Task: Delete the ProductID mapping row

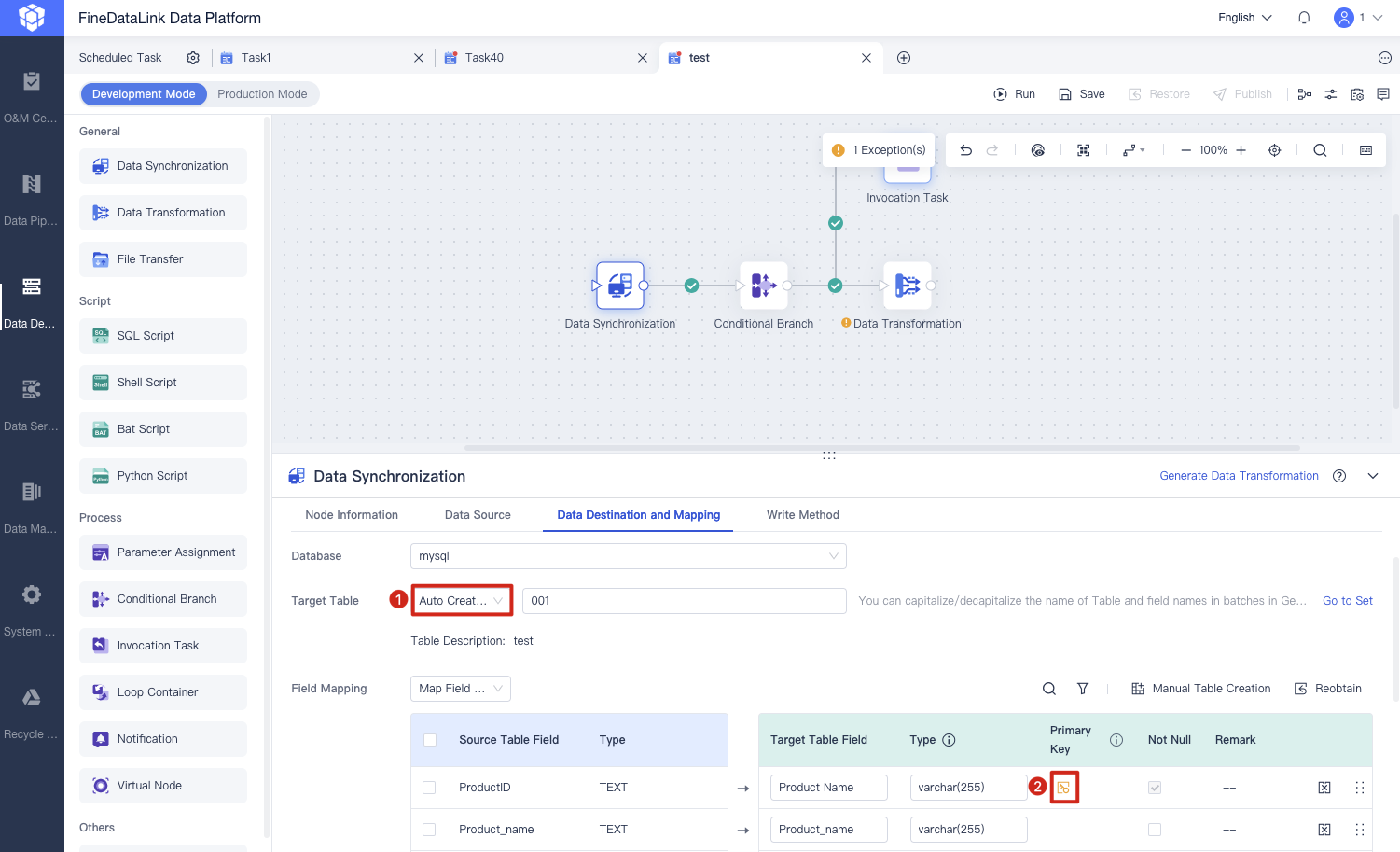Action: tap(1324, 788)
